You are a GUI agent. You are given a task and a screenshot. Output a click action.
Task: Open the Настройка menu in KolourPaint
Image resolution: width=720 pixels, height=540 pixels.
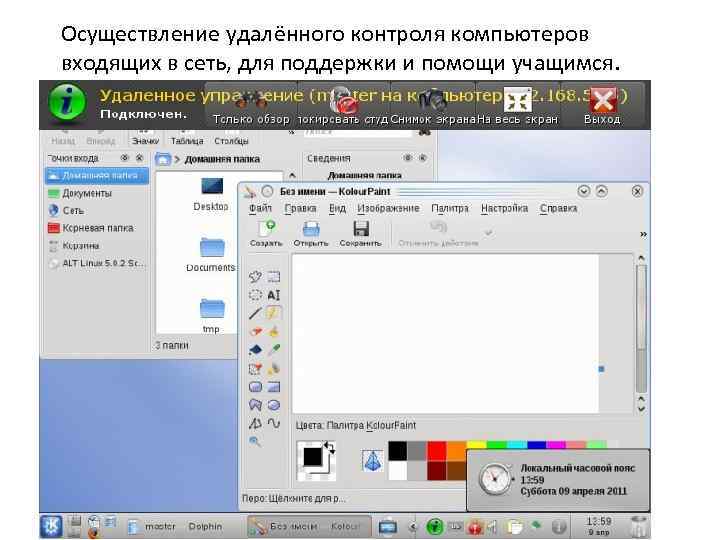(504, 208)
